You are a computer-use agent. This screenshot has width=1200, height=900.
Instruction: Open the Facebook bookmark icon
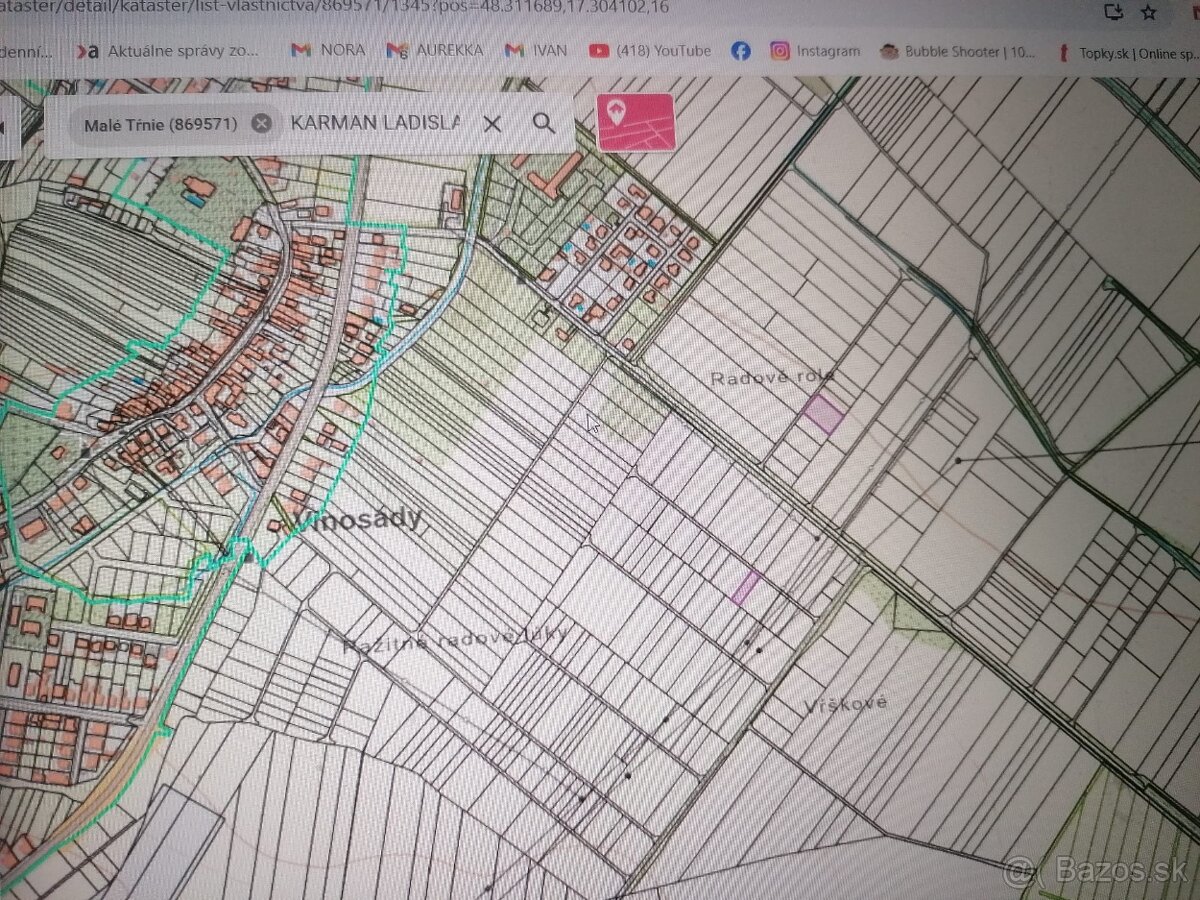point(740,51)
